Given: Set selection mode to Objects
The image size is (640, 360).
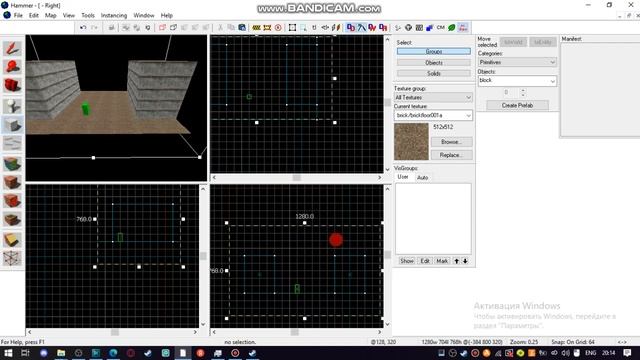Looking at the screenshot, I should 433,62.
